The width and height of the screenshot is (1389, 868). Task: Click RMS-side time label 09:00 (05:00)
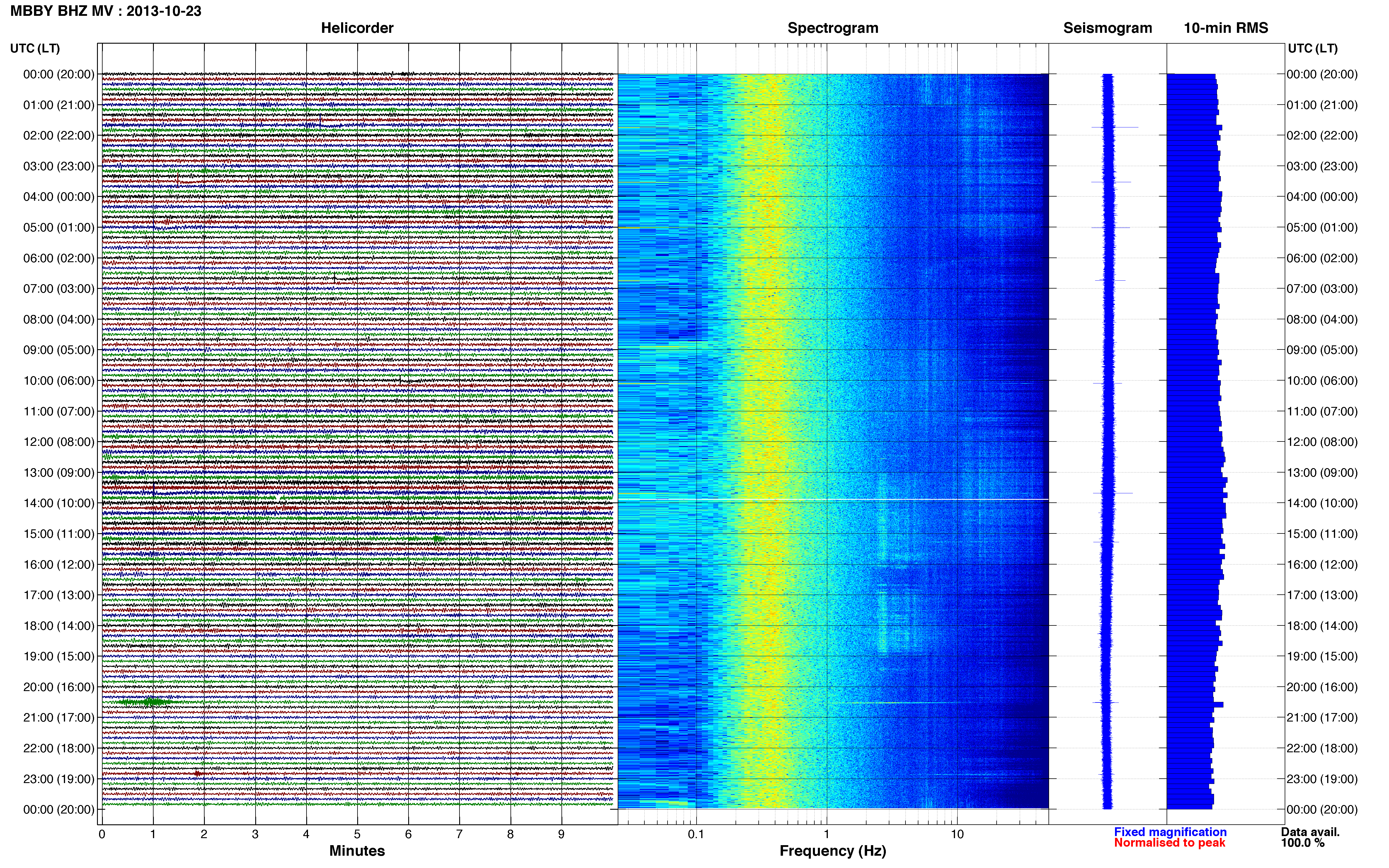click(x=1322, y=350)
